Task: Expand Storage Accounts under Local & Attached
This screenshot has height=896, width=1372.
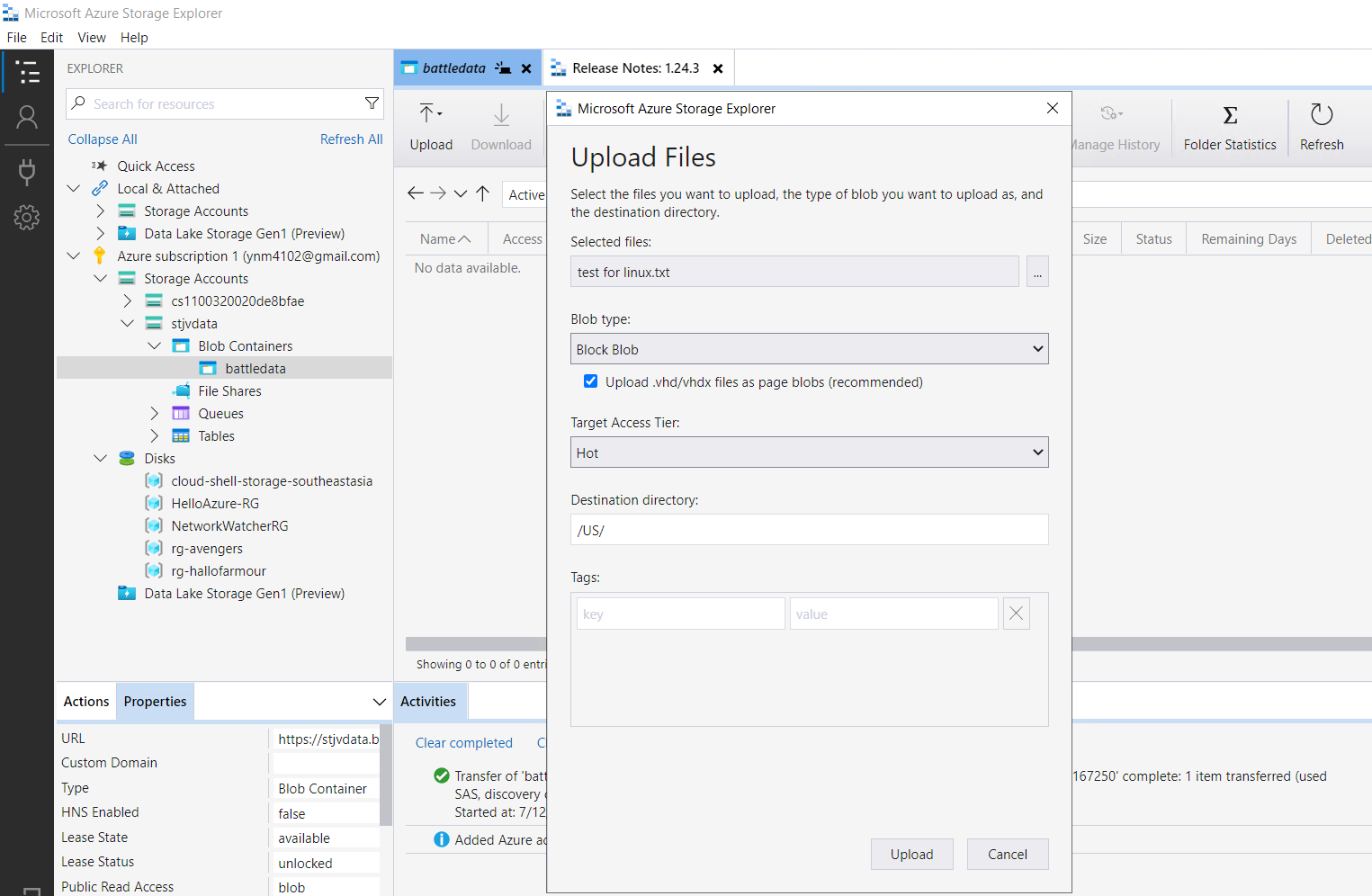Action: pyautogui.click(x=101, y=211)
